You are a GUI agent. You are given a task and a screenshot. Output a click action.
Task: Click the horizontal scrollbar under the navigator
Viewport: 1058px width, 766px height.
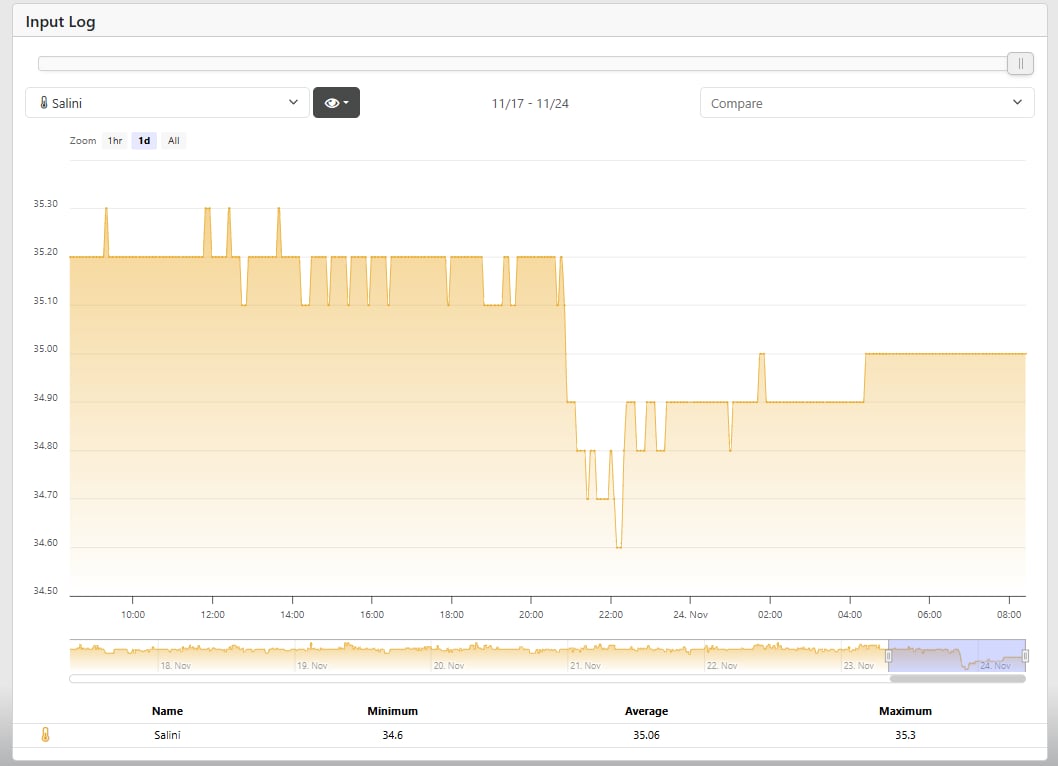coord(956,679)
